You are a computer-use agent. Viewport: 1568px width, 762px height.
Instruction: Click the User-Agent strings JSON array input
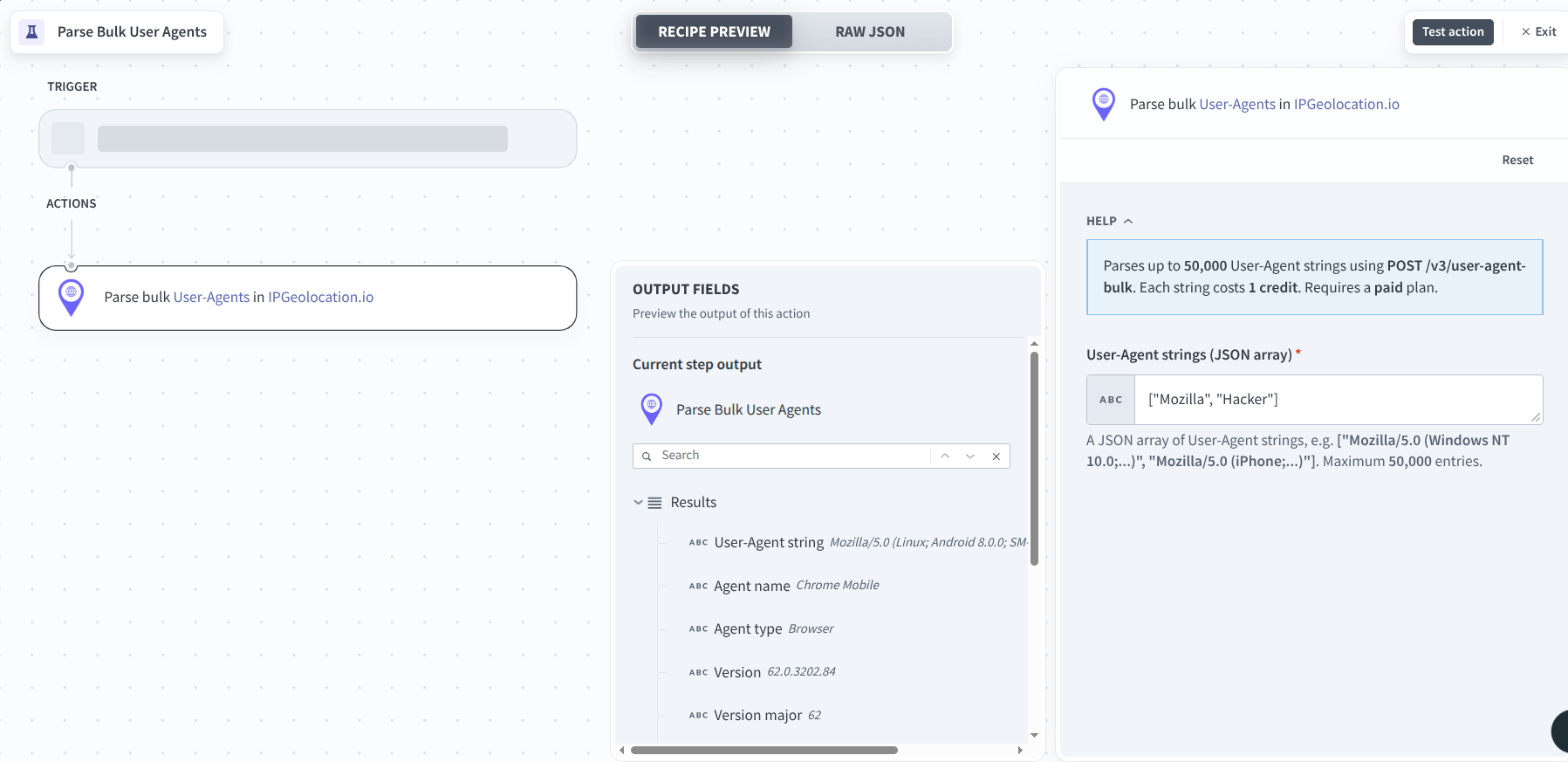point(1339,400)
